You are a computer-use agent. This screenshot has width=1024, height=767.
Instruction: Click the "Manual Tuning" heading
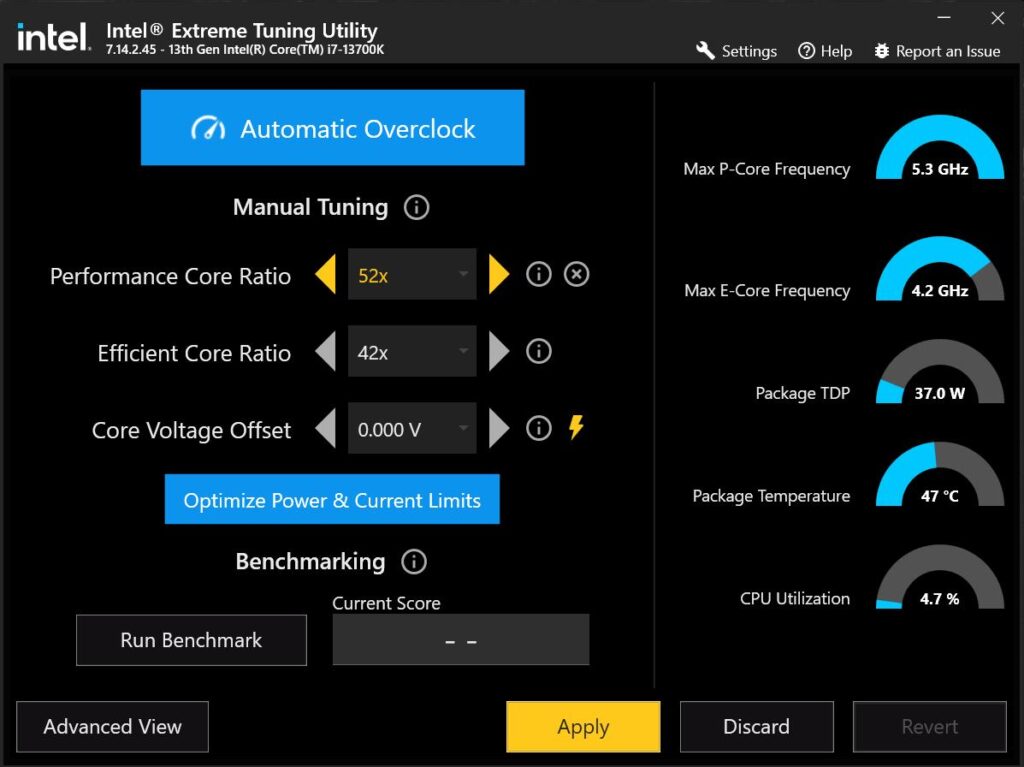pos(310,208)
